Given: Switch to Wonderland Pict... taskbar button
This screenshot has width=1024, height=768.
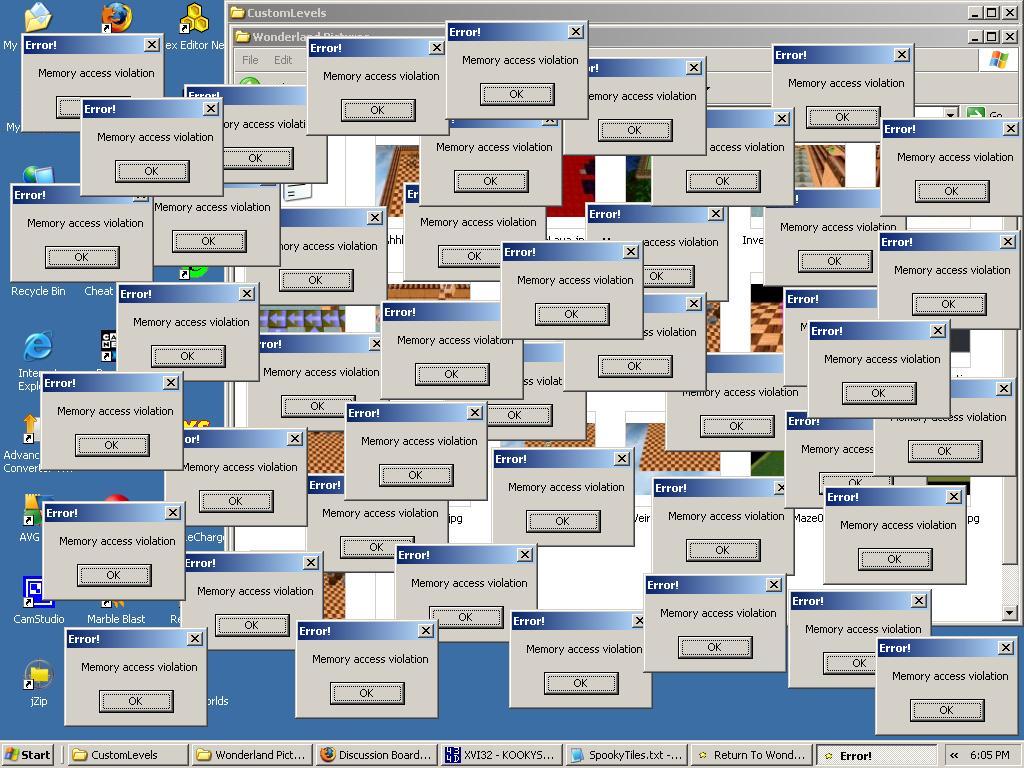Looking at the screenshot, I should [x=252, y=755].
